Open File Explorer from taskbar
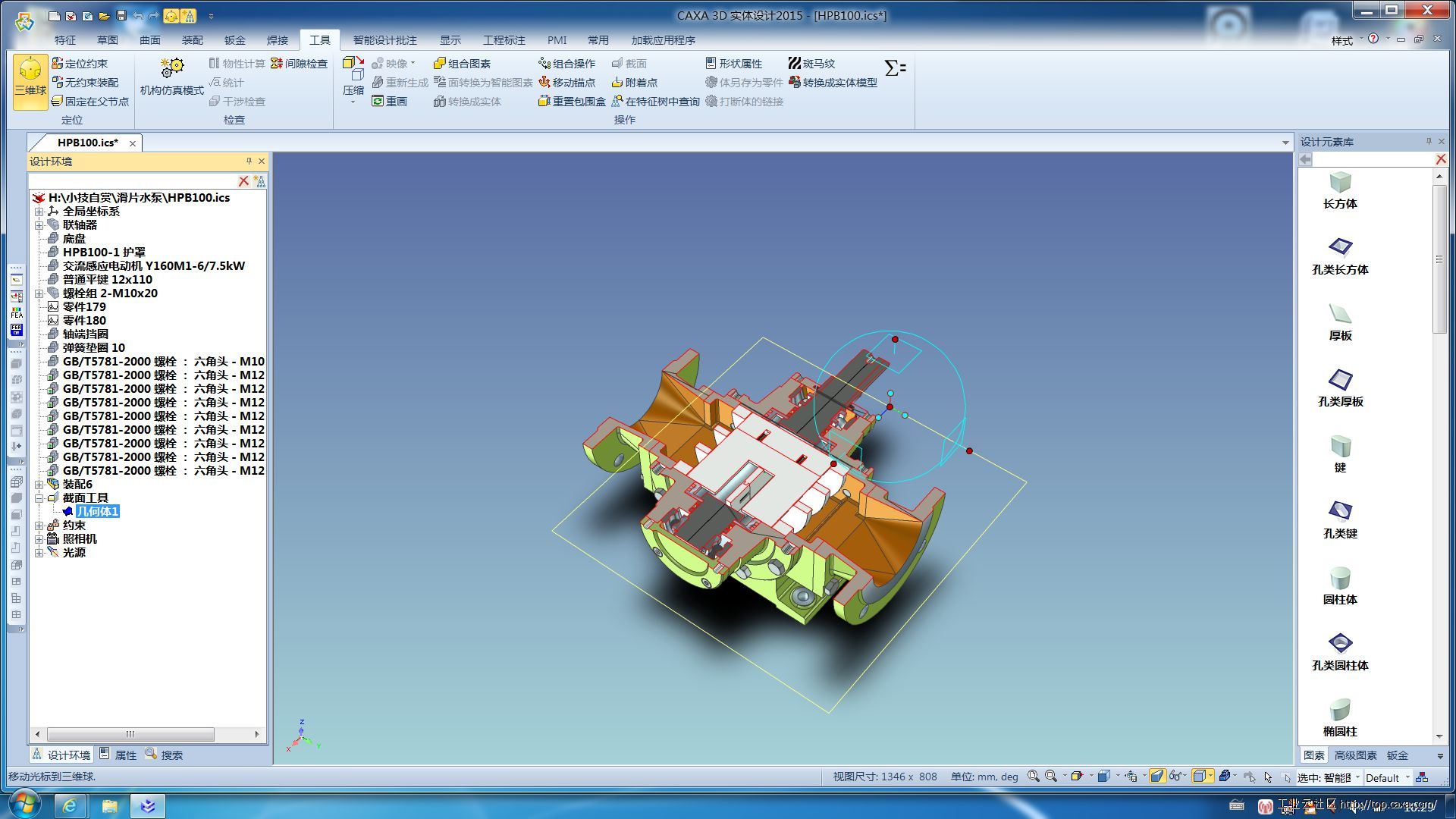 coord(109,805)
